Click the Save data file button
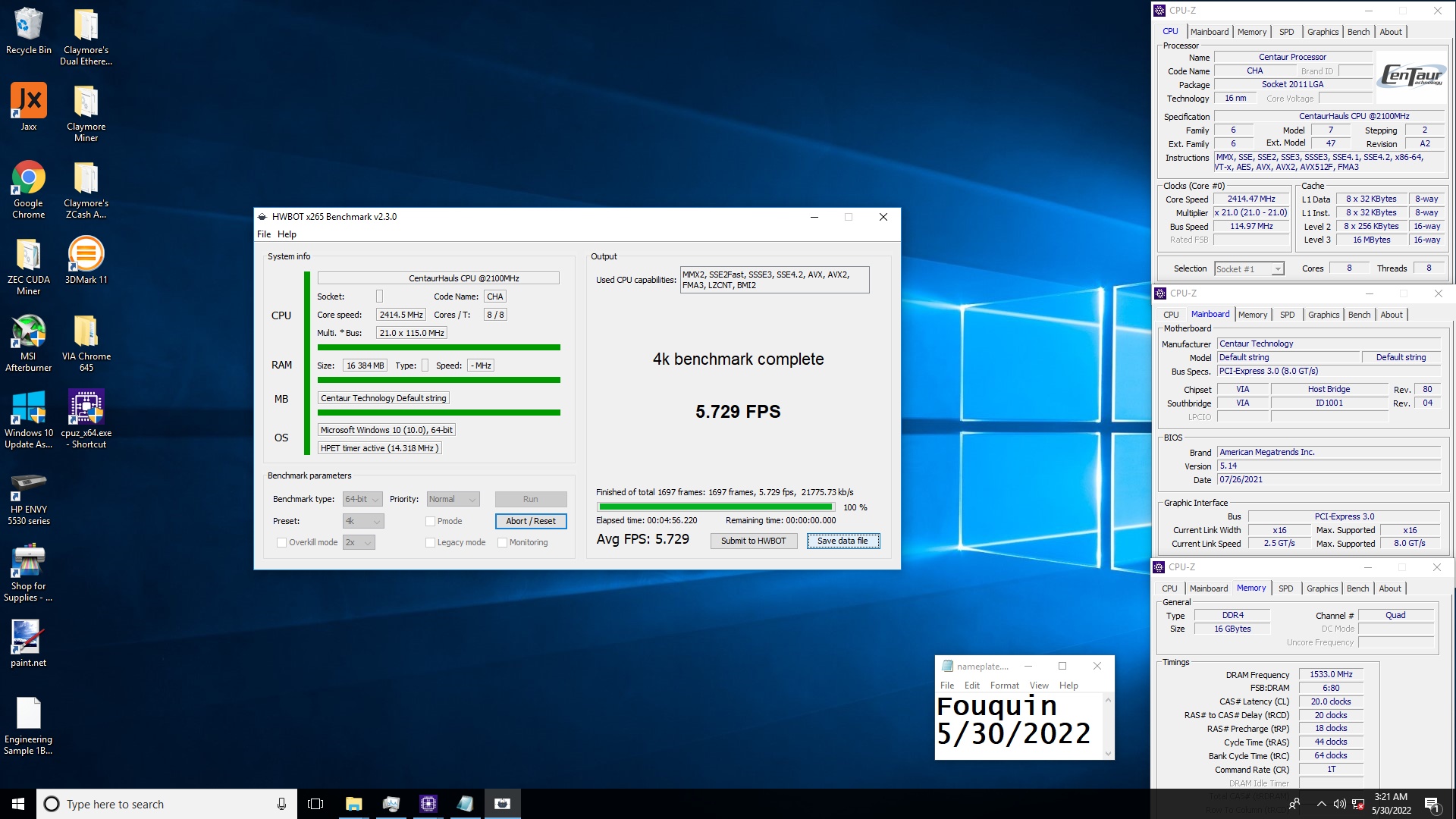The height and width of the screenshot is (819, 1456). [843, 541]
